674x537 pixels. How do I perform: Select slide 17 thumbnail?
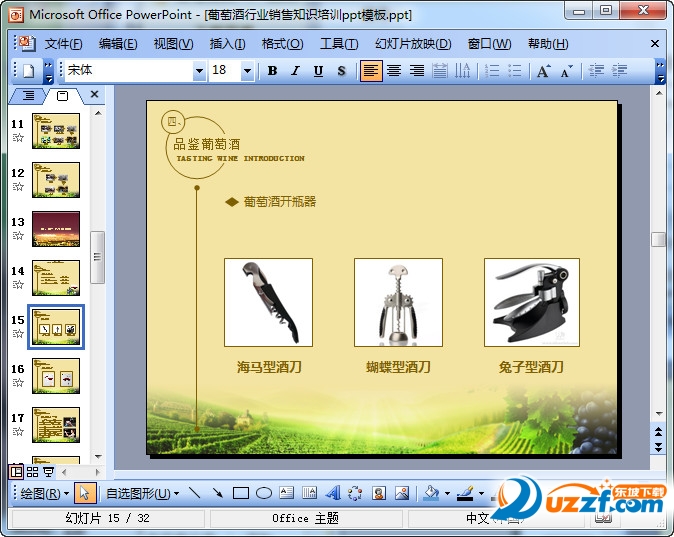pos(56,425)
